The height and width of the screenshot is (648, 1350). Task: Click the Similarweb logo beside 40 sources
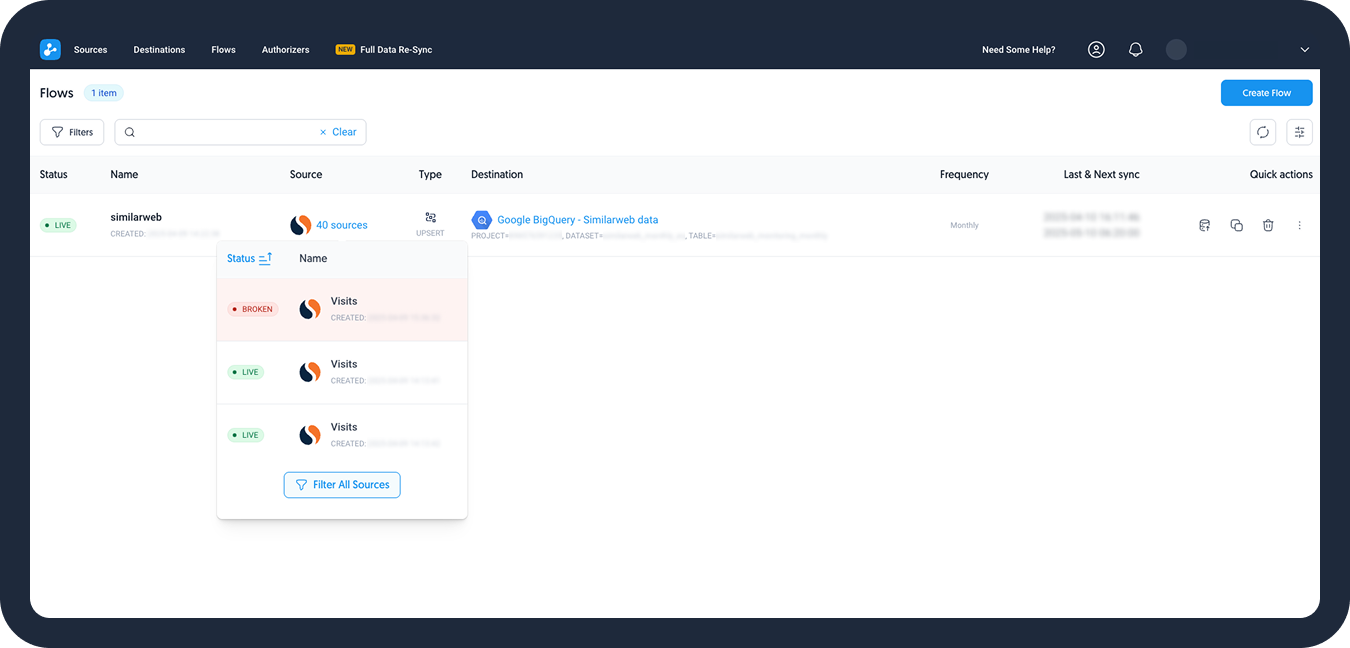(x=300, y=225)
